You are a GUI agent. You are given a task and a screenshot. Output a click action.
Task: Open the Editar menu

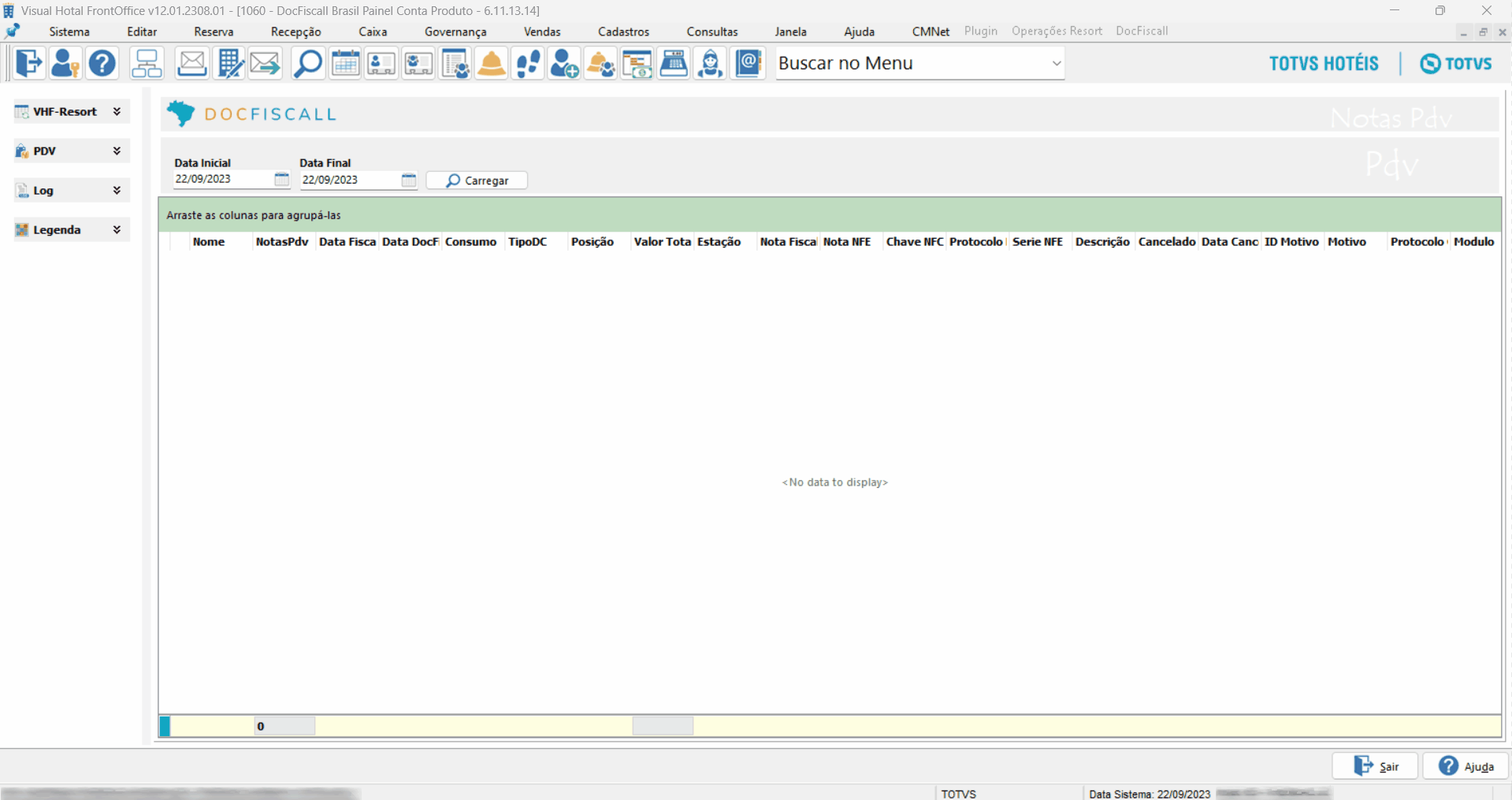[142, 32]
